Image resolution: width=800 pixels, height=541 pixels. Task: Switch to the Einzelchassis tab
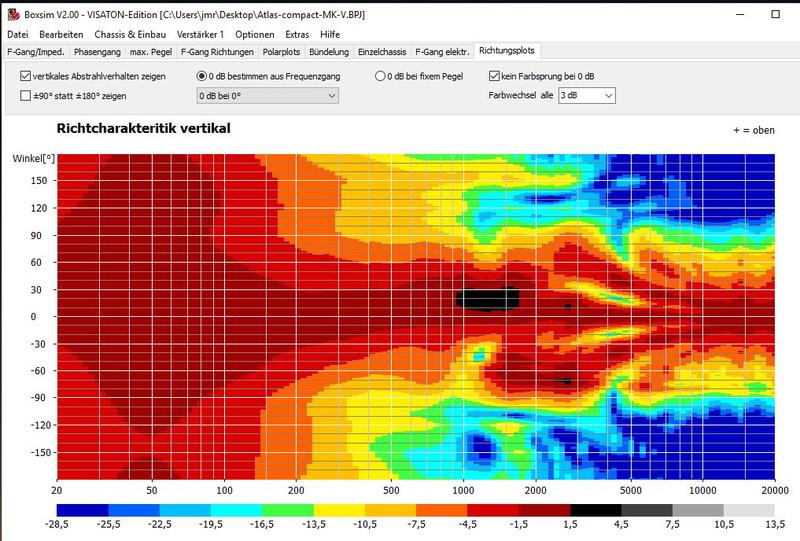point(382,52)
